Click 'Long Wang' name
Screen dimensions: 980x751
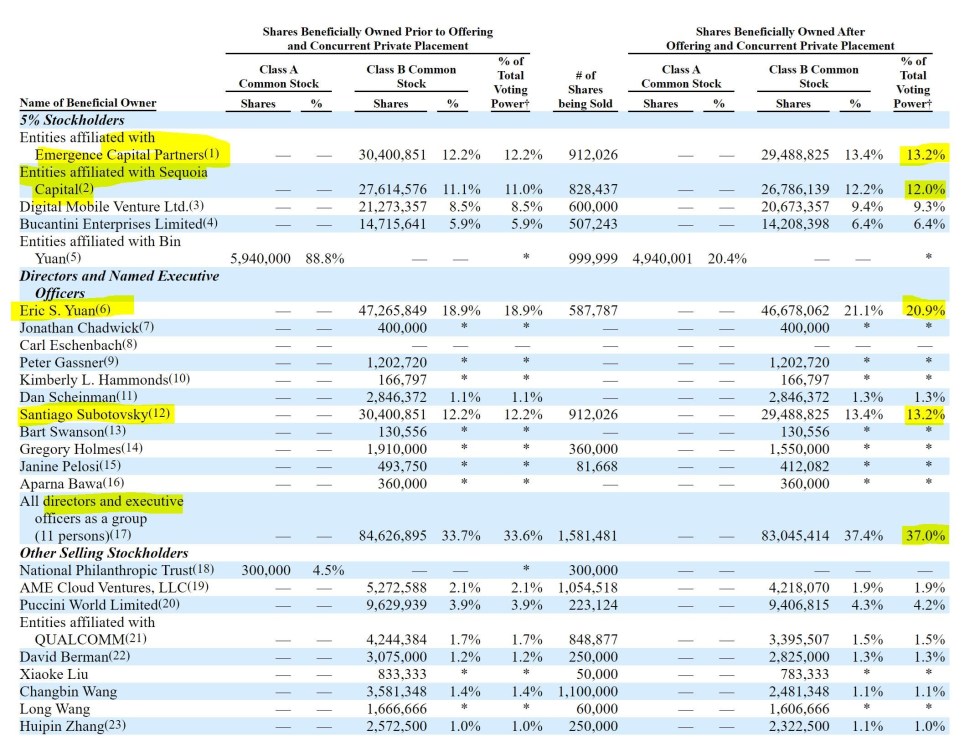coord(55,709)
